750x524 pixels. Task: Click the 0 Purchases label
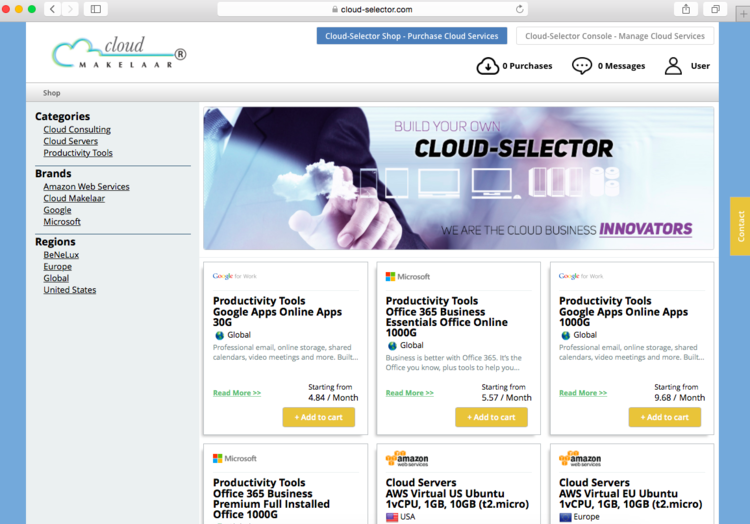527,66
